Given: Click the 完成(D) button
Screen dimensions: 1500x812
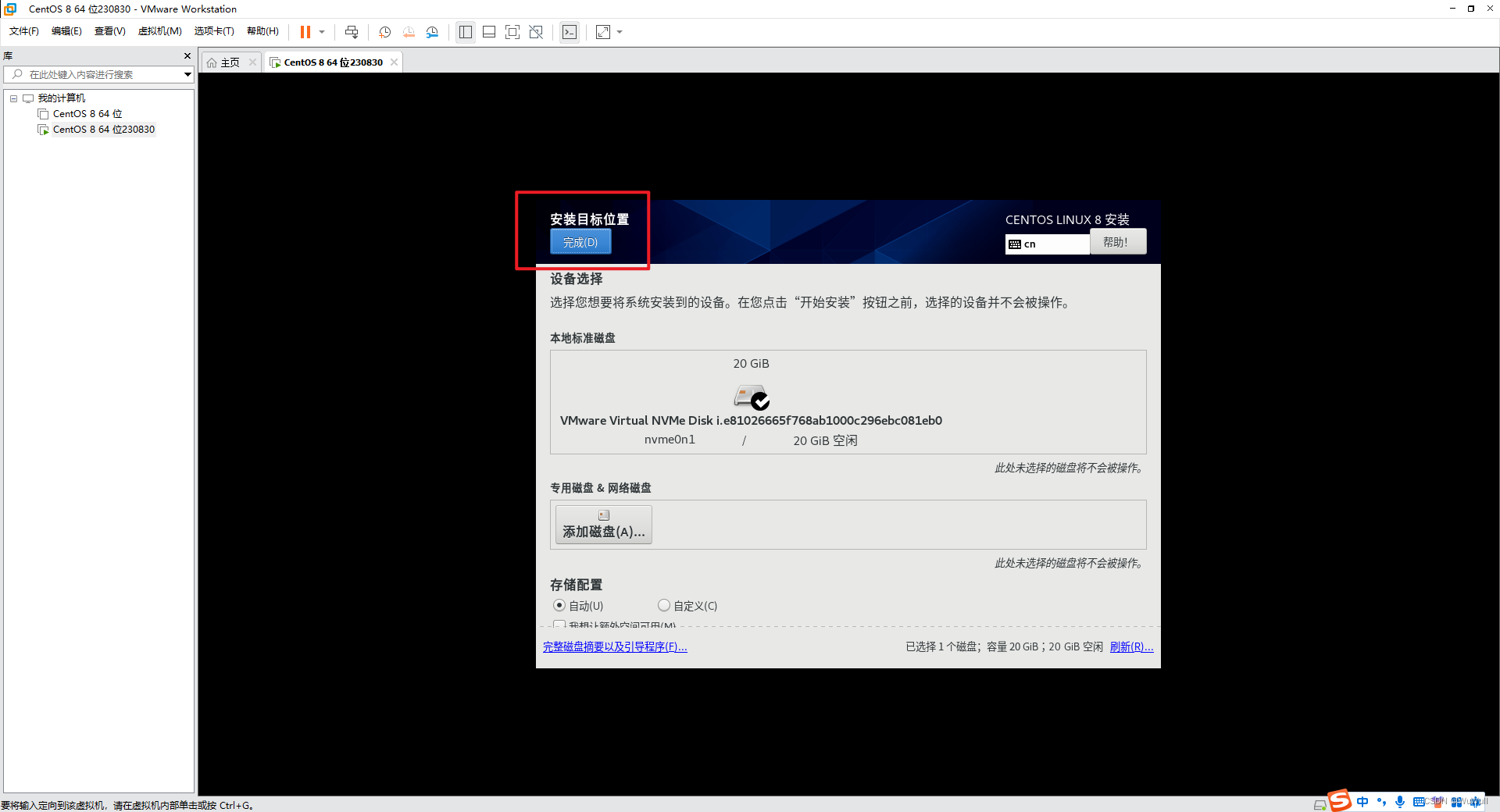Looking at the screenshot, I should pos(580,242).
